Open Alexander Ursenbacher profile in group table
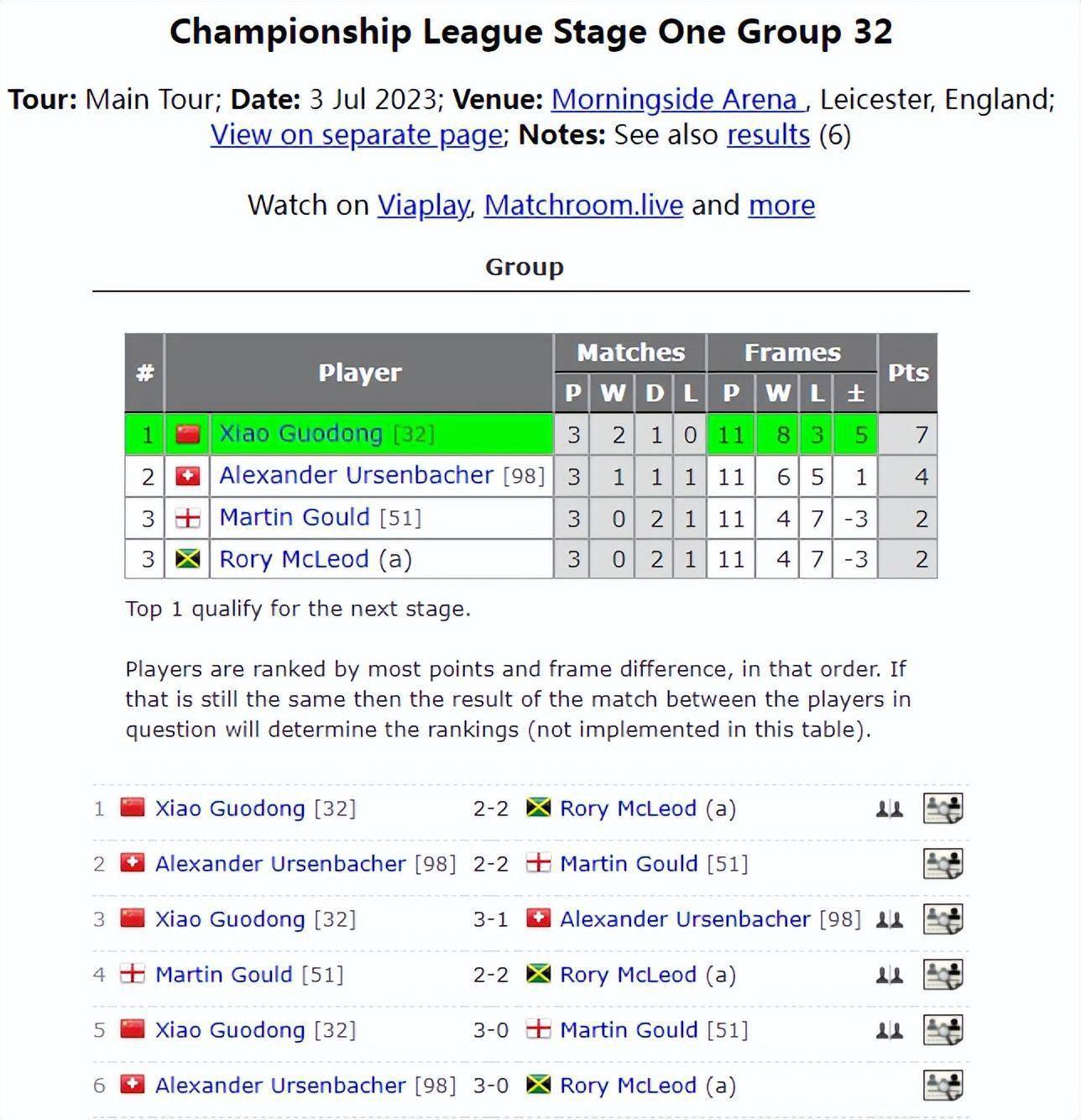The image size is (1081, 1120). click(356, 475)
